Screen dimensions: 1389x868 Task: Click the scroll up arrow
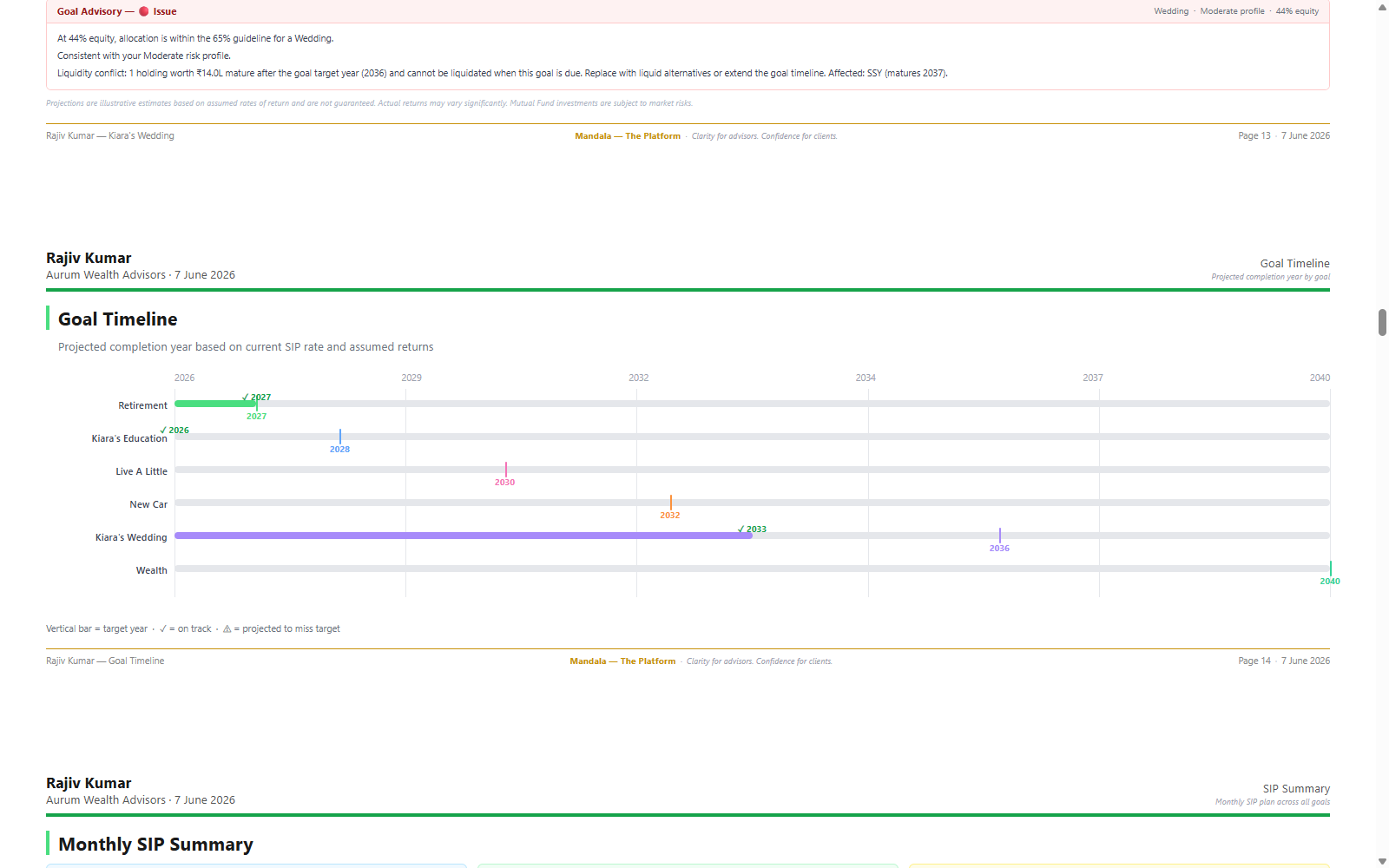point(1382,7)
